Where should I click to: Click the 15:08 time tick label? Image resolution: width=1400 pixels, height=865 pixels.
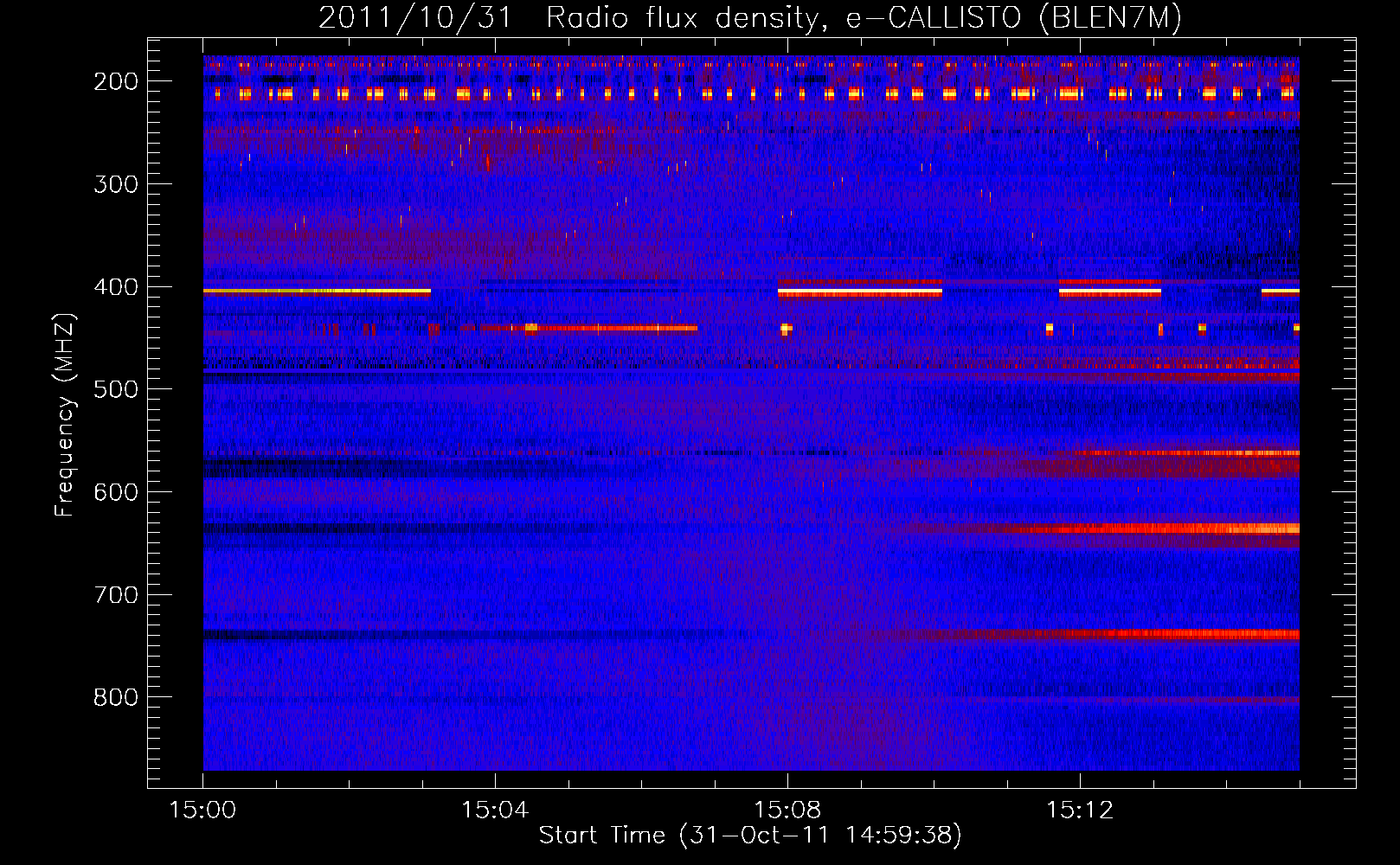click(787, 811)
